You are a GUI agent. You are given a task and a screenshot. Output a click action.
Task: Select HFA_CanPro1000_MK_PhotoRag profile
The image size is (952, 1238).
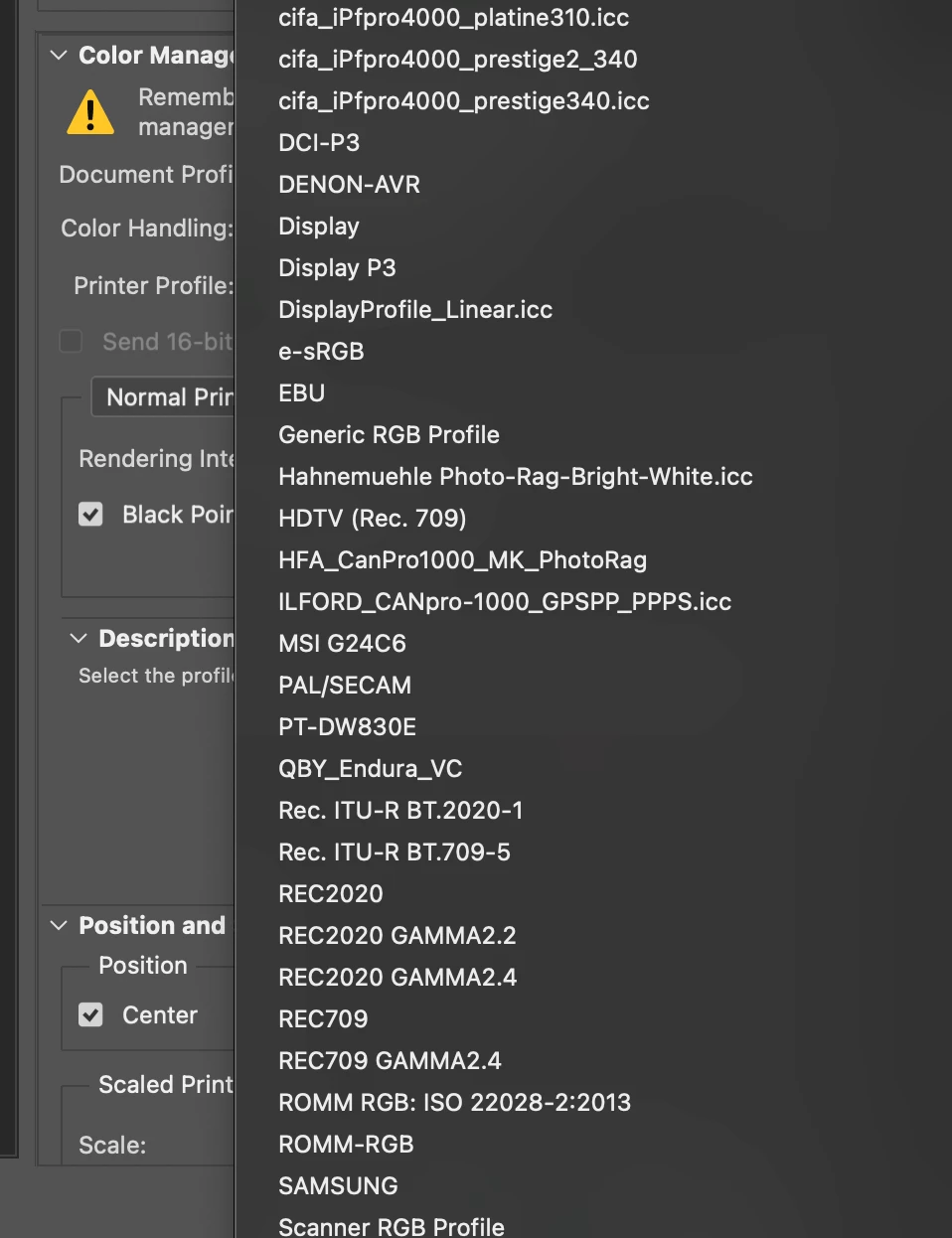click(x=462, y=560)
